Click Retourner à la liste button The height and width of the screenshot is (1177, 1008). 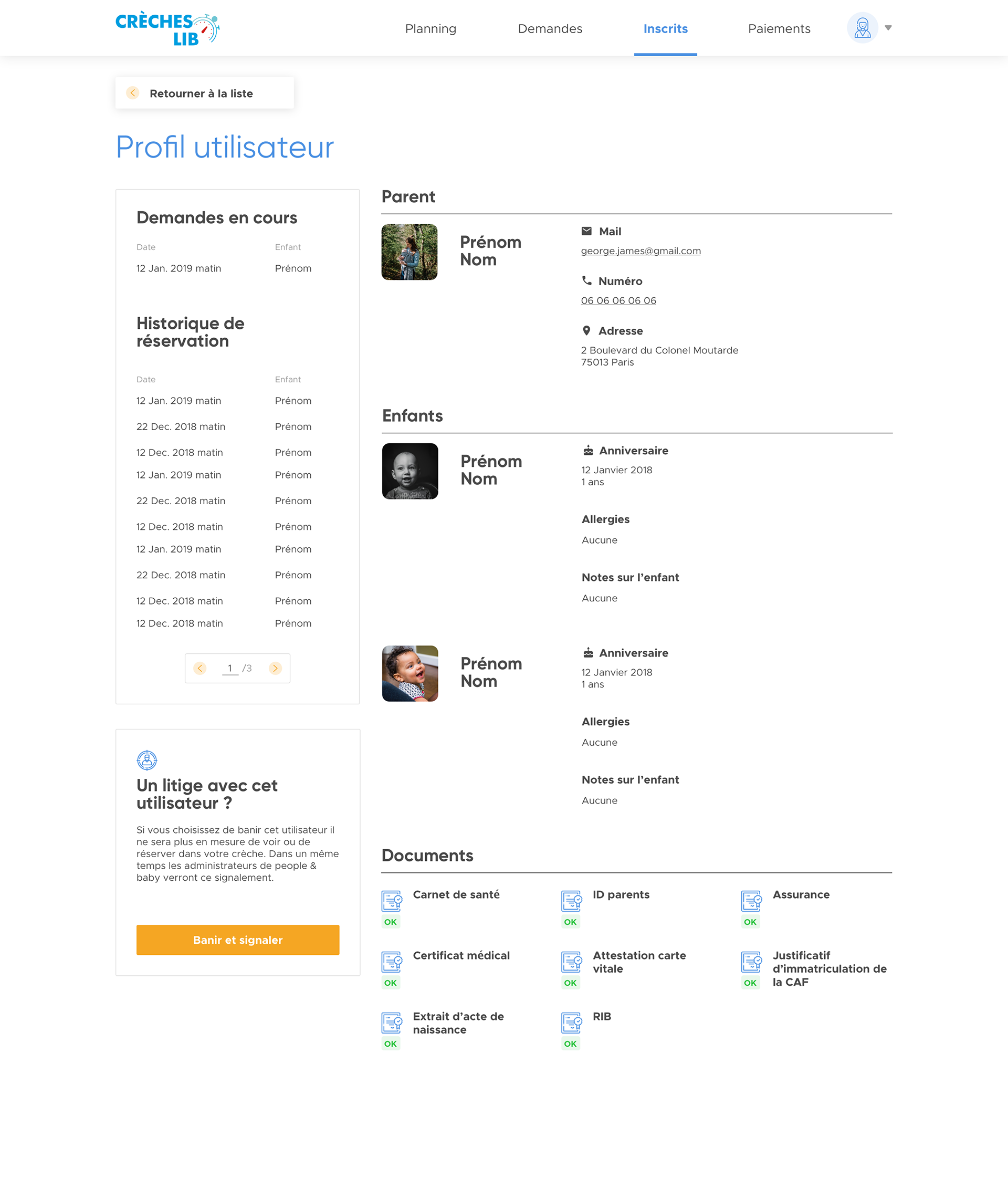(204, 93)
